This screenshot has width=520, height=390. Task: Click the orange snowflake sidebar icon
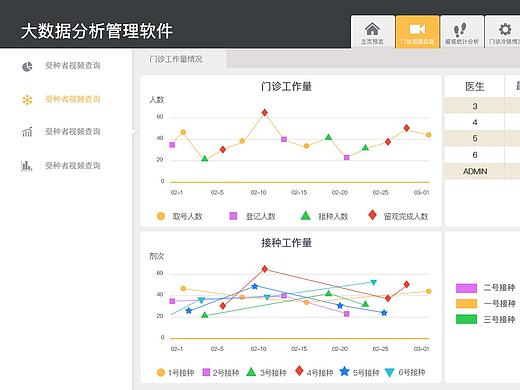27,100
